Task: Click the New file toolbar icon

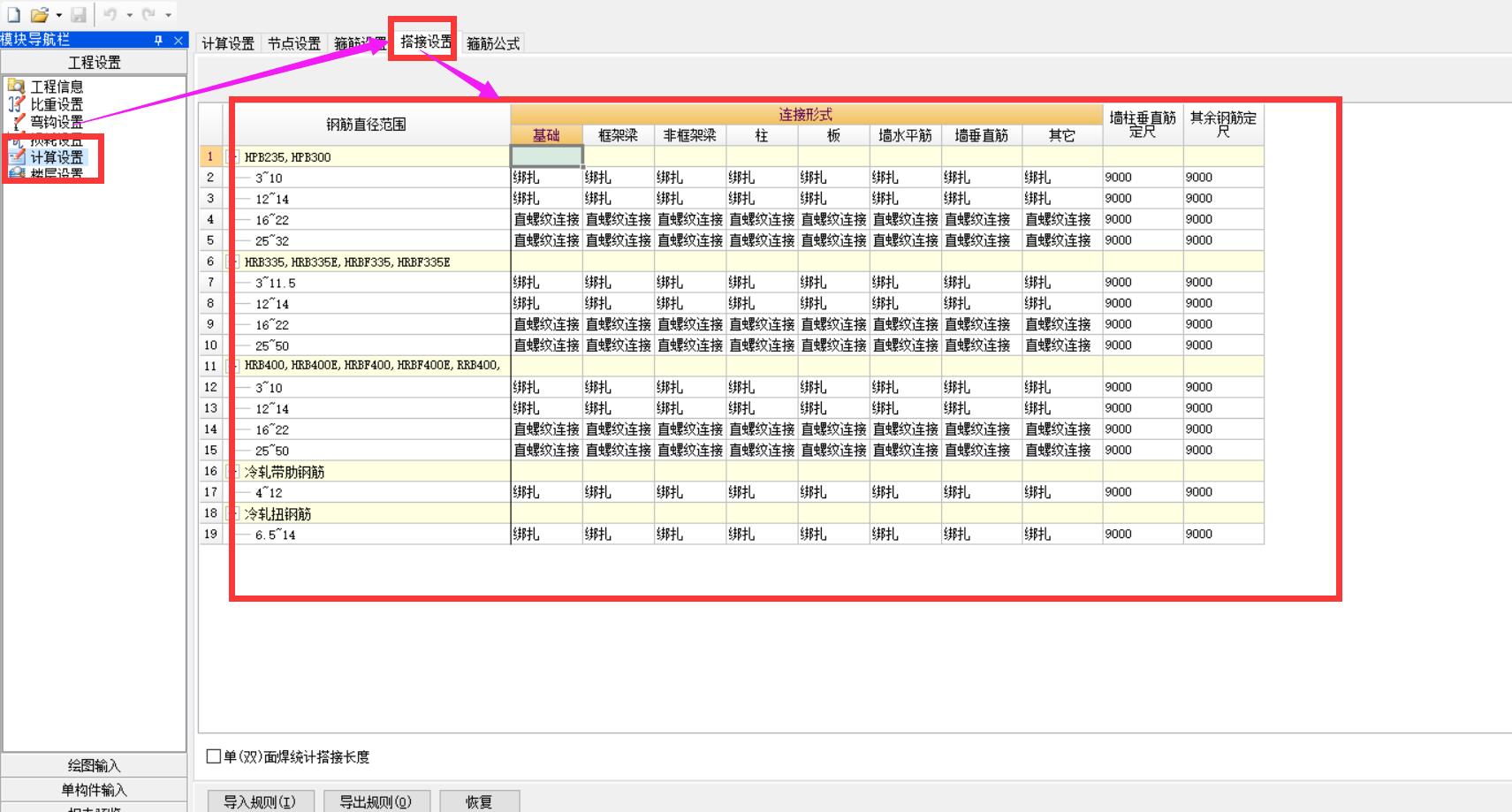Action: click(13, 15)
